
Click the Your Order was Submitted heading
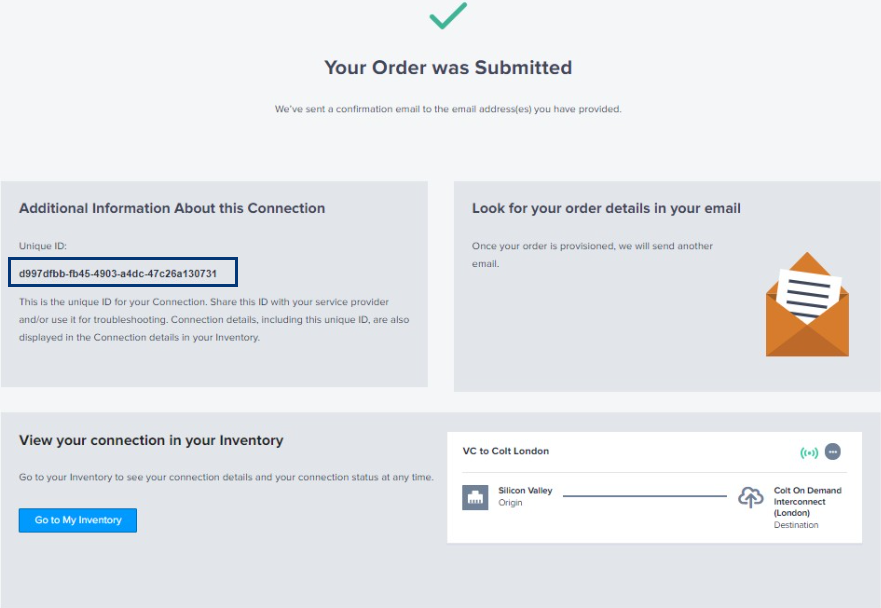click(448, 67)
